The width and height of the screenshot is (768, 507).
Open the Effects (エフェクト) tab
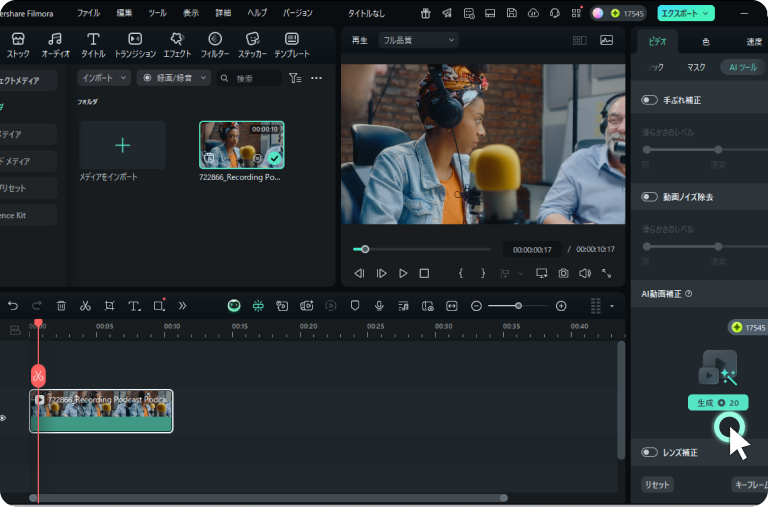point(177,45)
